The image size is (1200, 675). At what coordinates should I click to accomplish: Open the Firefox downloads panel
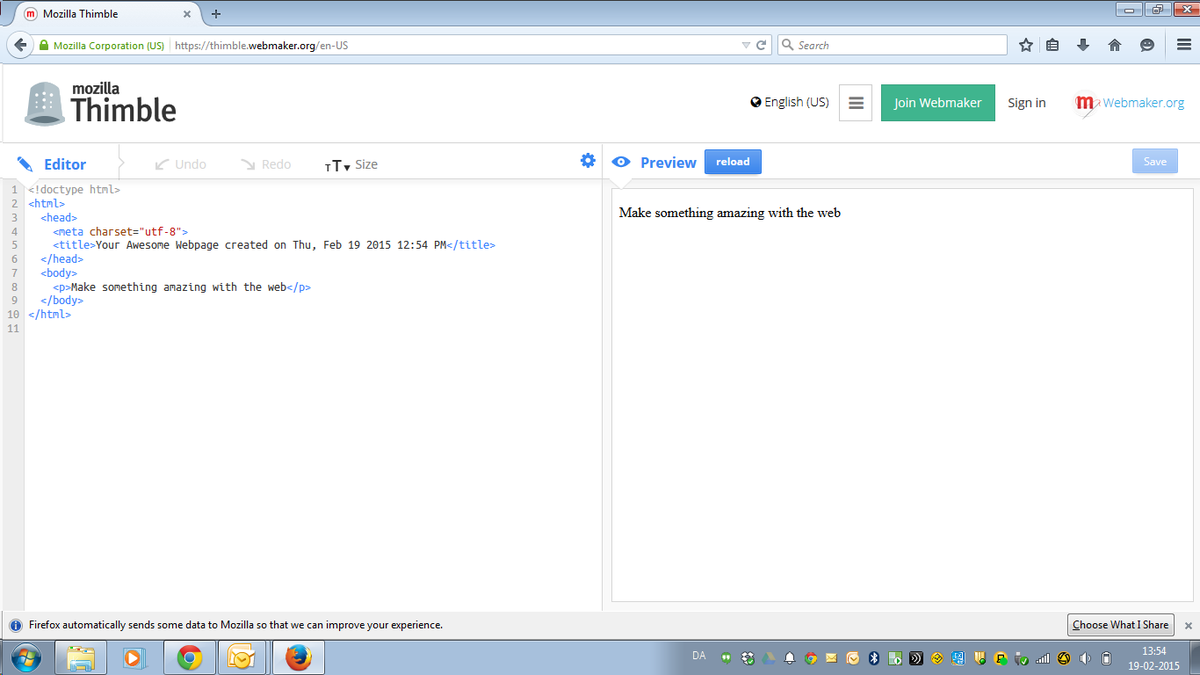pos(1083,45)
